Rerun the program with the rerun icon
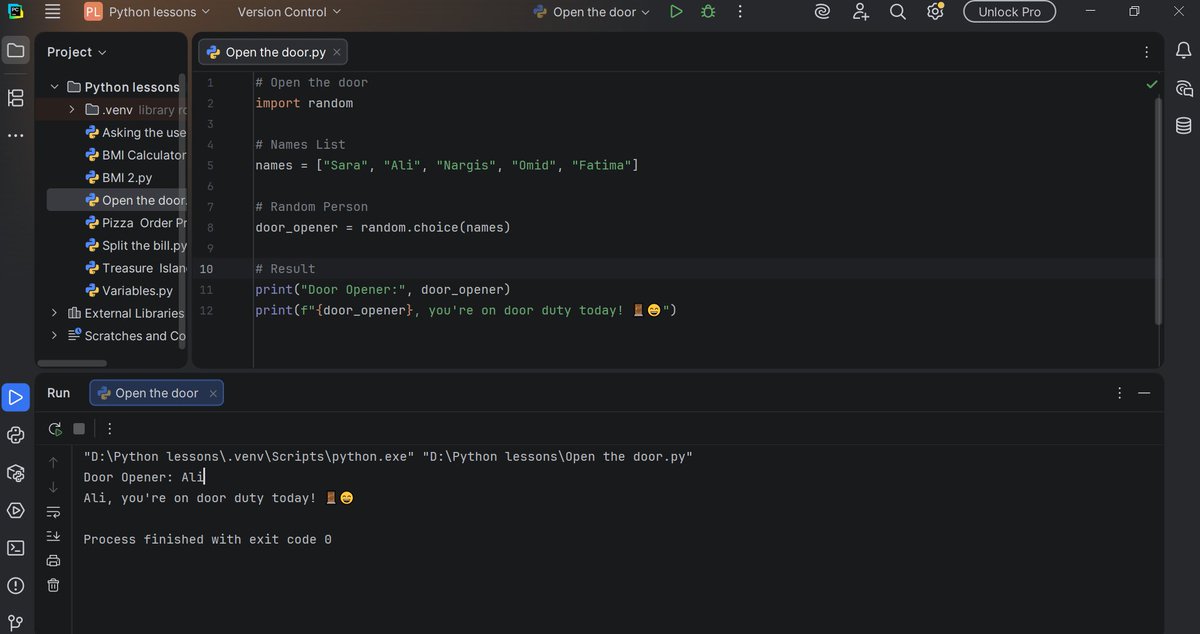 pyautogui.click(x=55, y=429)
